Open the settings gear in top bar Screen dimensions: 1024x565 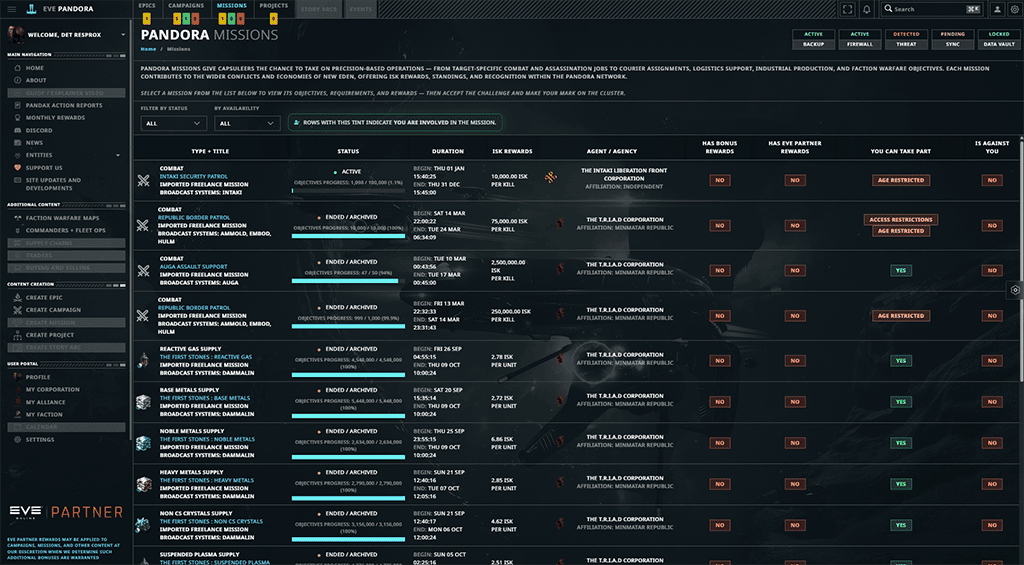(1014, 9)
